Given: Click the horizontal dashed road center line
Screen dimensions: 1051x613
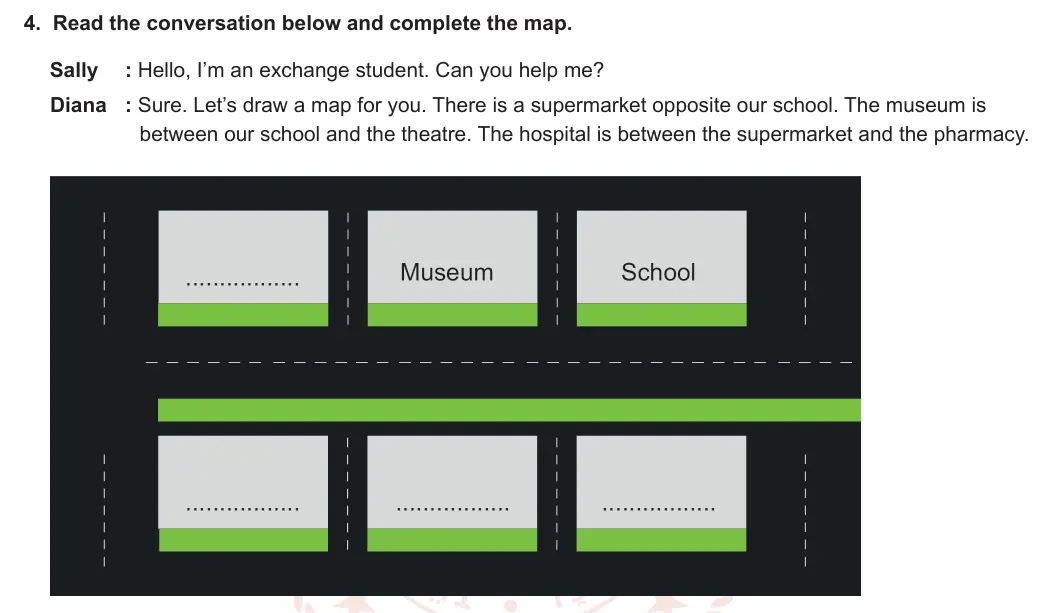Looking at the screenshot, I should [x=499, y=362].
